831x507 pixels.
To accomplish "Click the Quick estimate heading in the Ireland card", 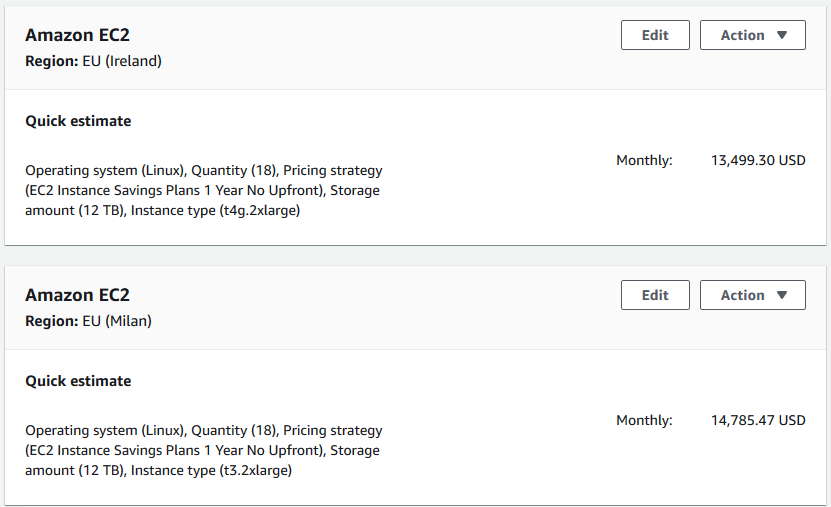I will pos(78,121).
